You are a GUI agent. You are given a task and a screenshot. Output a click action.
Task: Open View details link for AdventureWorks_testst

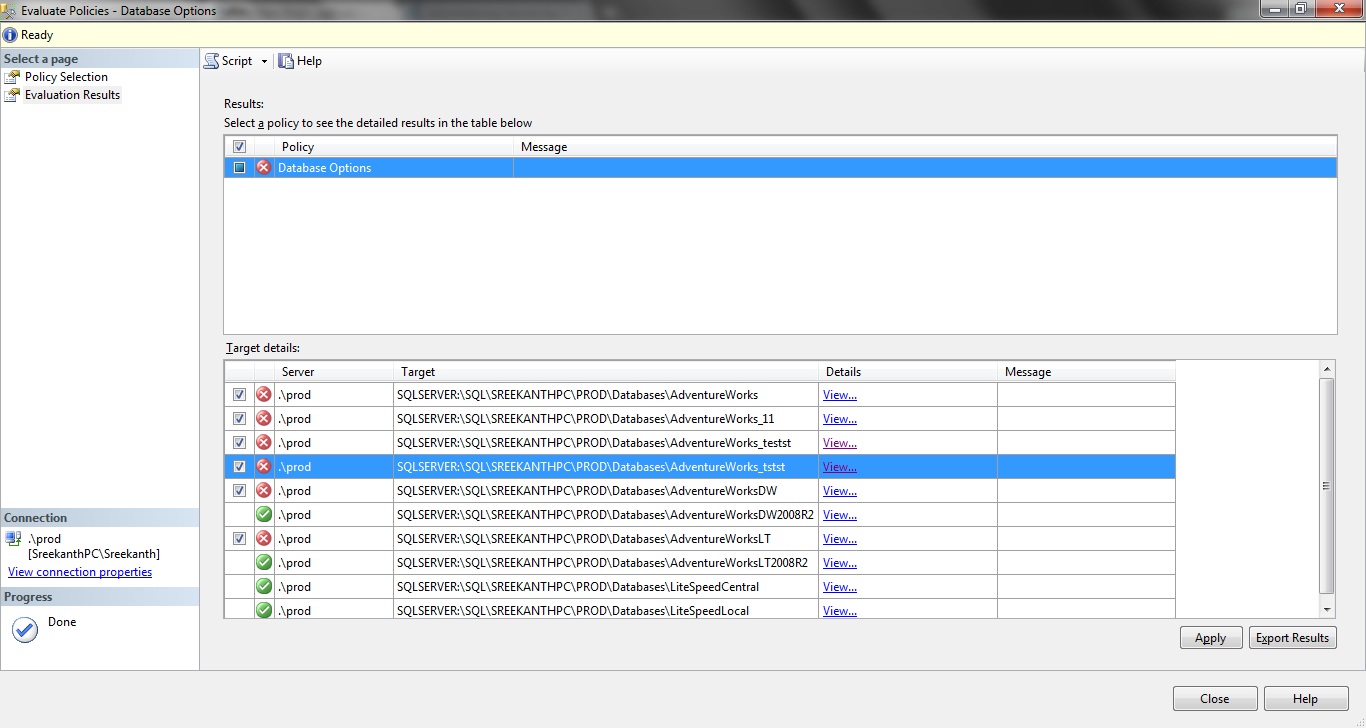(x=839, y=443)
